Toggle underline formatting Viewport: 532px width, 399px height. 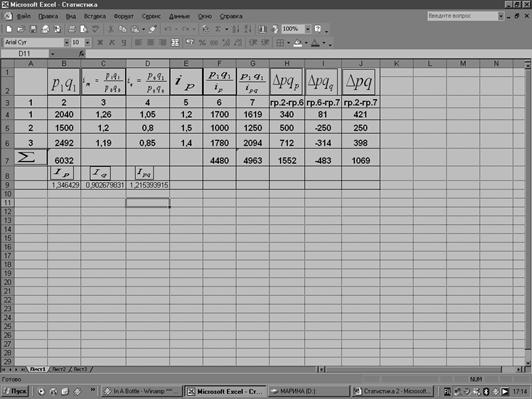click(124, 43)
